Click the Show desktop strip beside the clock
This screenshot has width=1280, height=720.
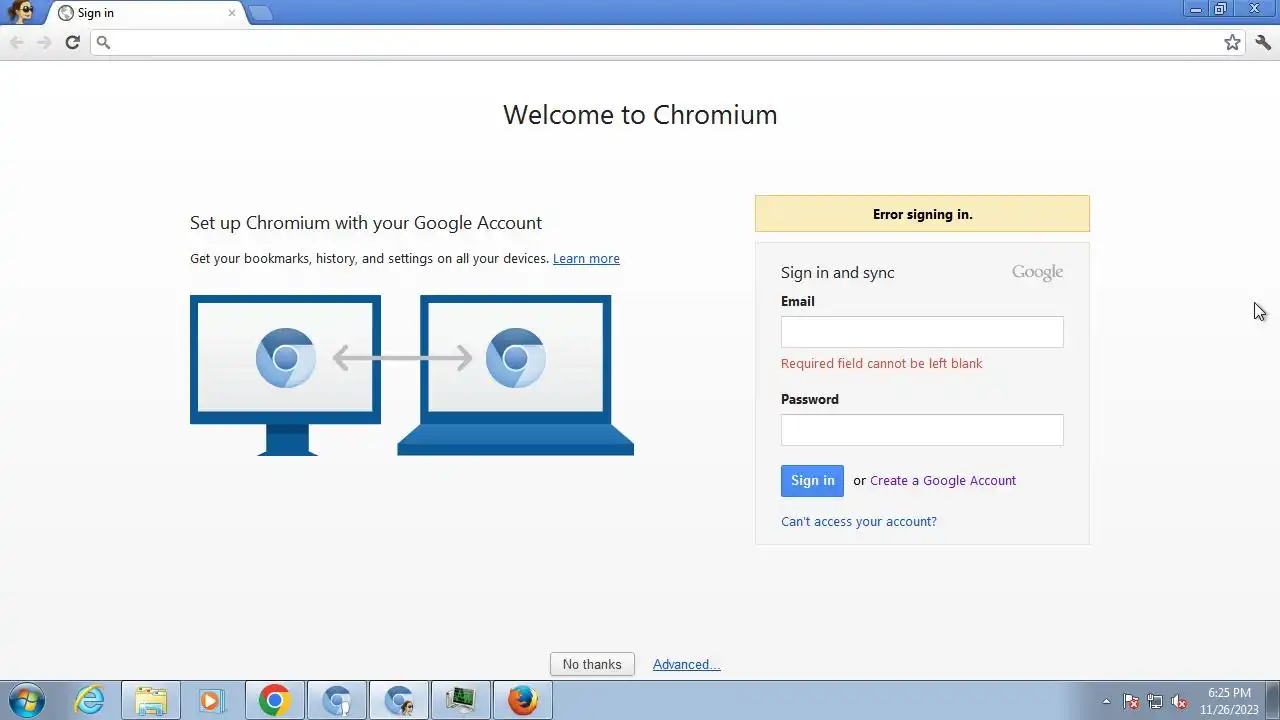(1273, 700)
